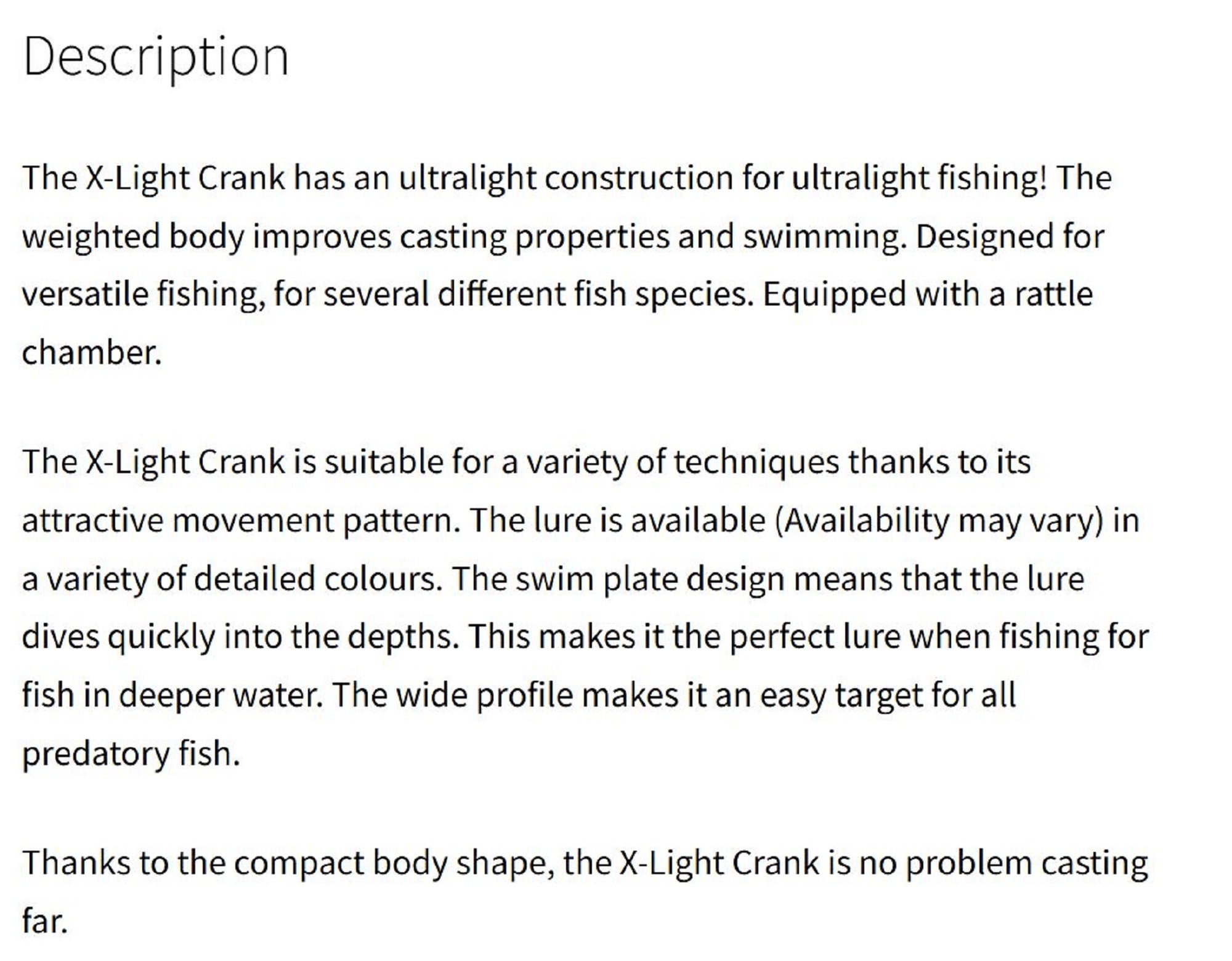Click the phrase "deeper water"

(220, 695)
